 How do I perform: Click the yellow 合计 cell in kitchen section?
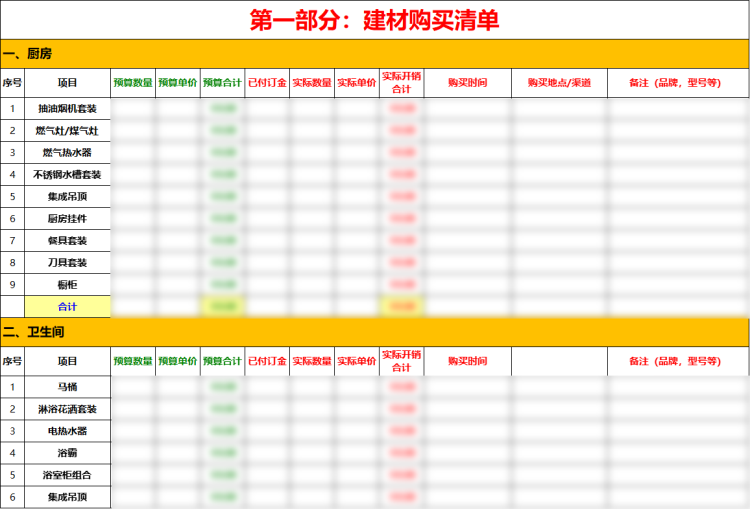(67, 306)
